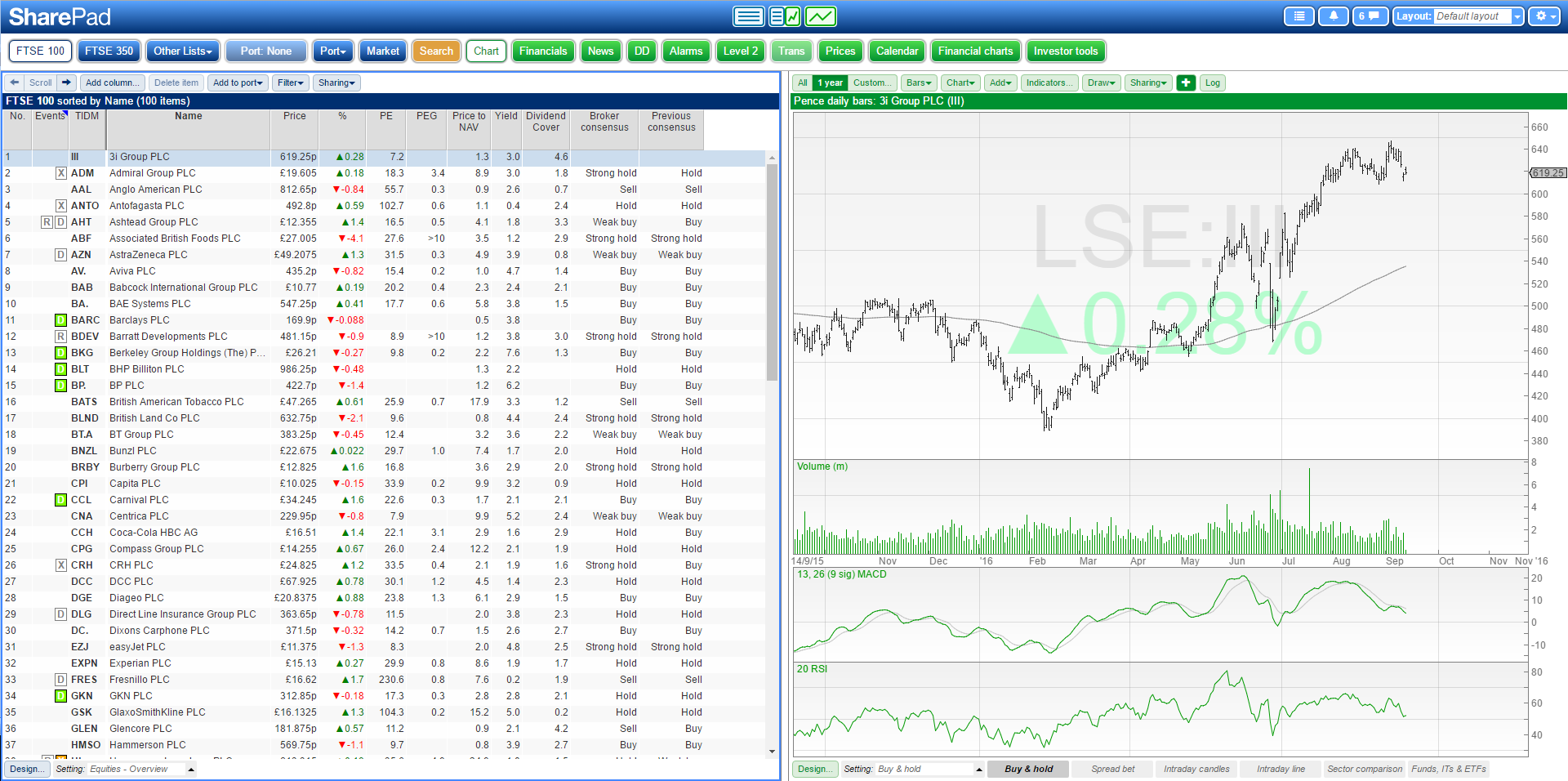Switch to split list and chart view icon
Screen dimensions: 1568x781
785,16
